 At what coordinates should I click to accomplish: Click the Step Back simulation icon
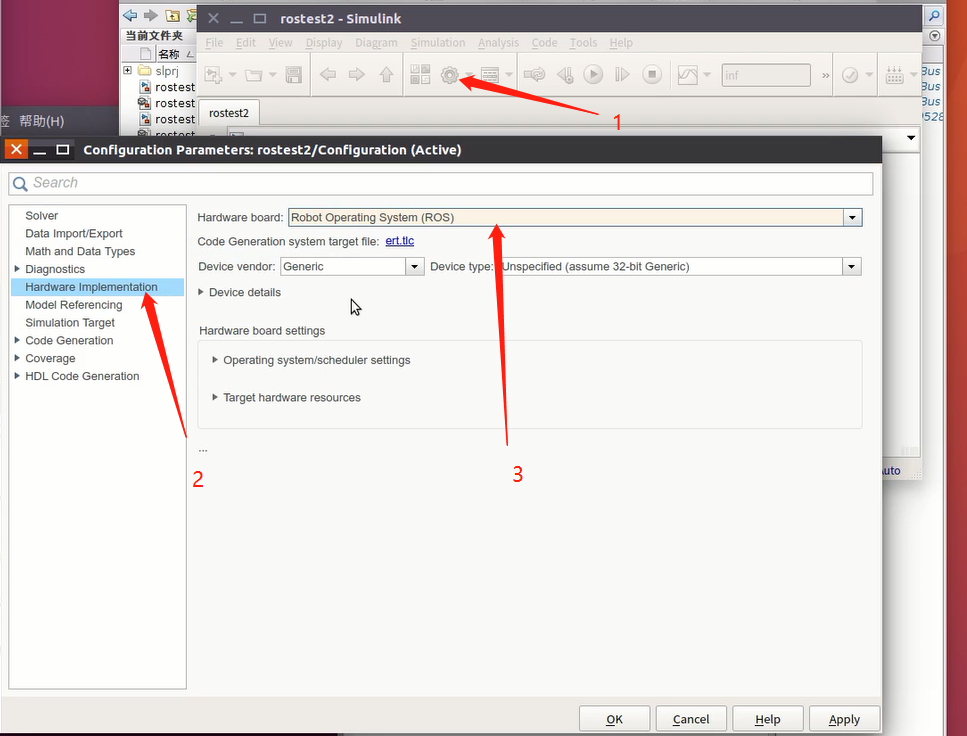(565, 75)
